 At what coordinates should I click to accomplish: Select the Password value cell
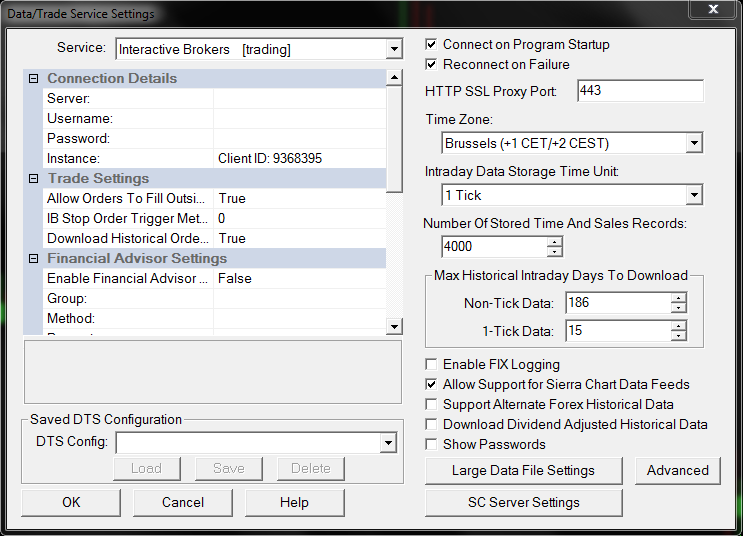pos(299,138)
